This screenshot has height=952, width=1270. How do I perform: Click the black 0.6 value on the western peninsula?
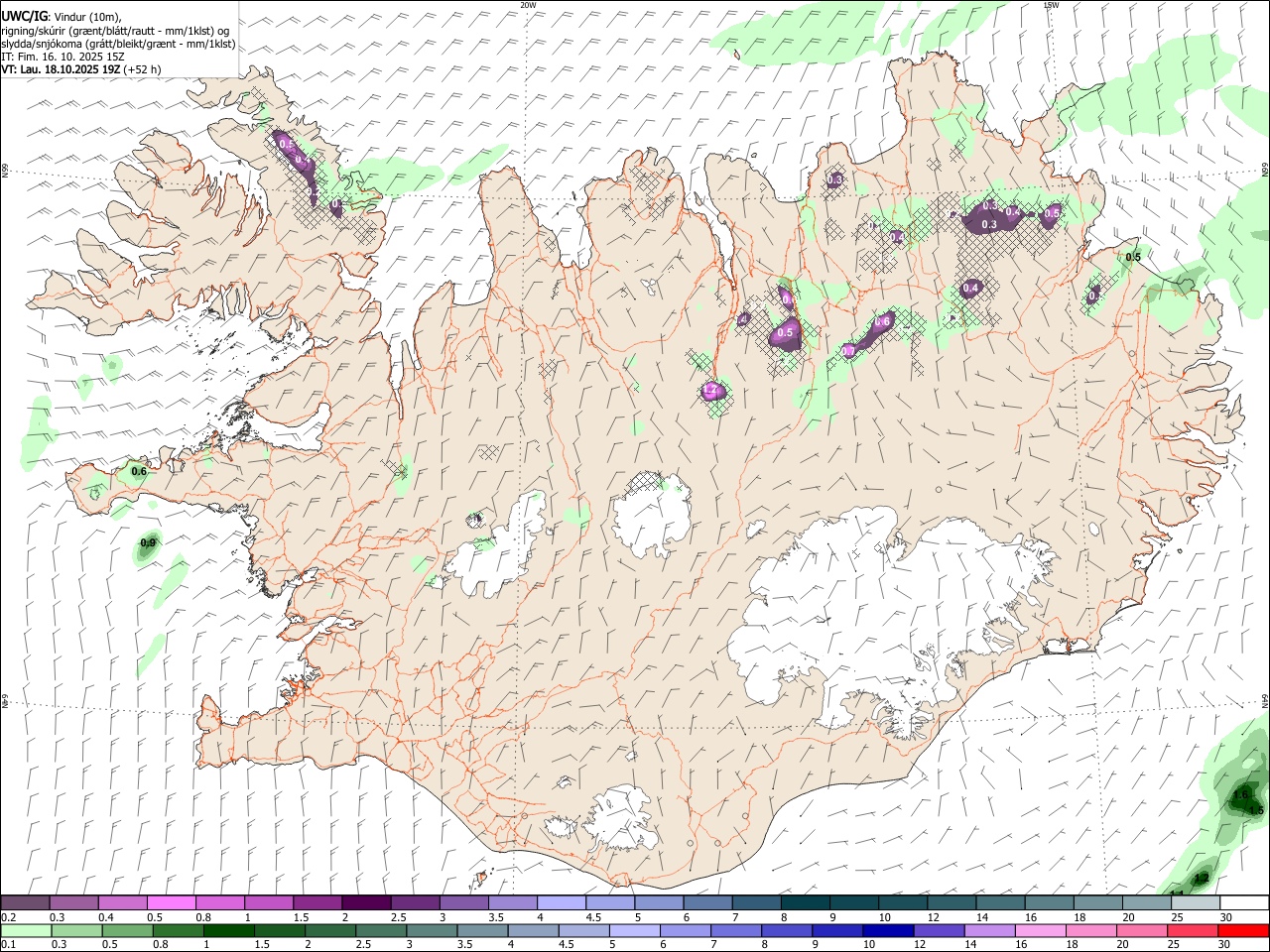coord(139,471)
